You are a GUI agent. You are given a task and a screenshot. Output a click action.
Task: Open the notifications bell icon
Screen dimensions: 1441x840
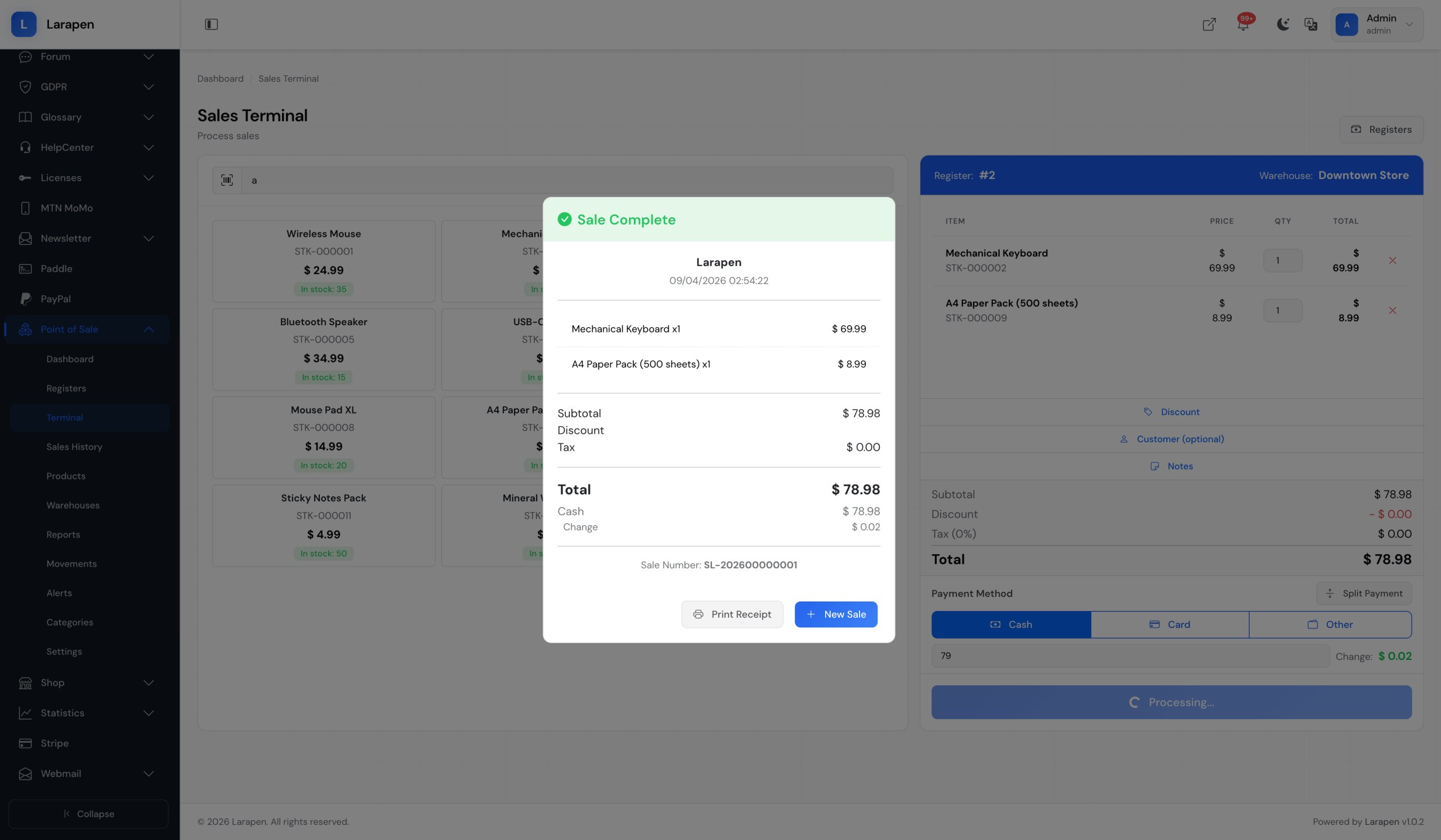coord(1242,24)
